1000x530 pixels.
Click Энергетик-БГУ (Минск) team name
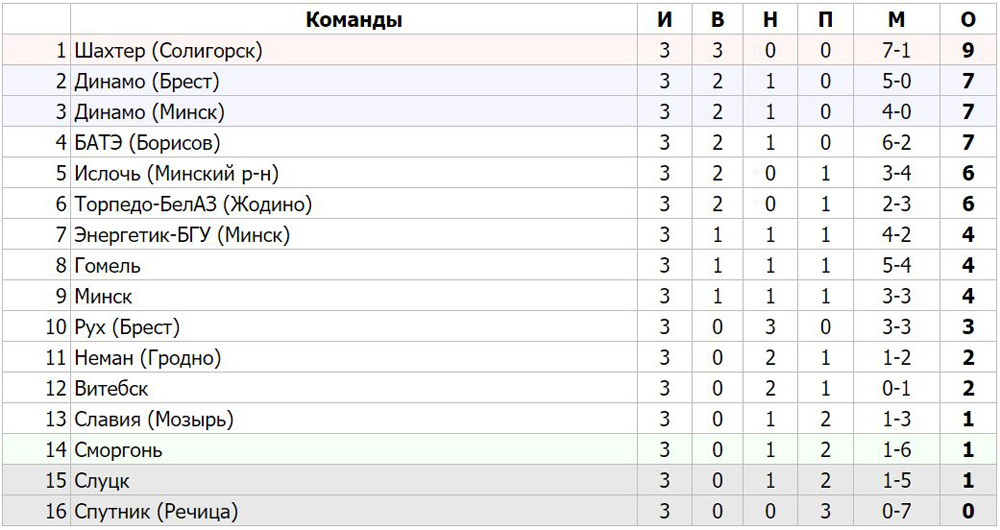[182, 235]
